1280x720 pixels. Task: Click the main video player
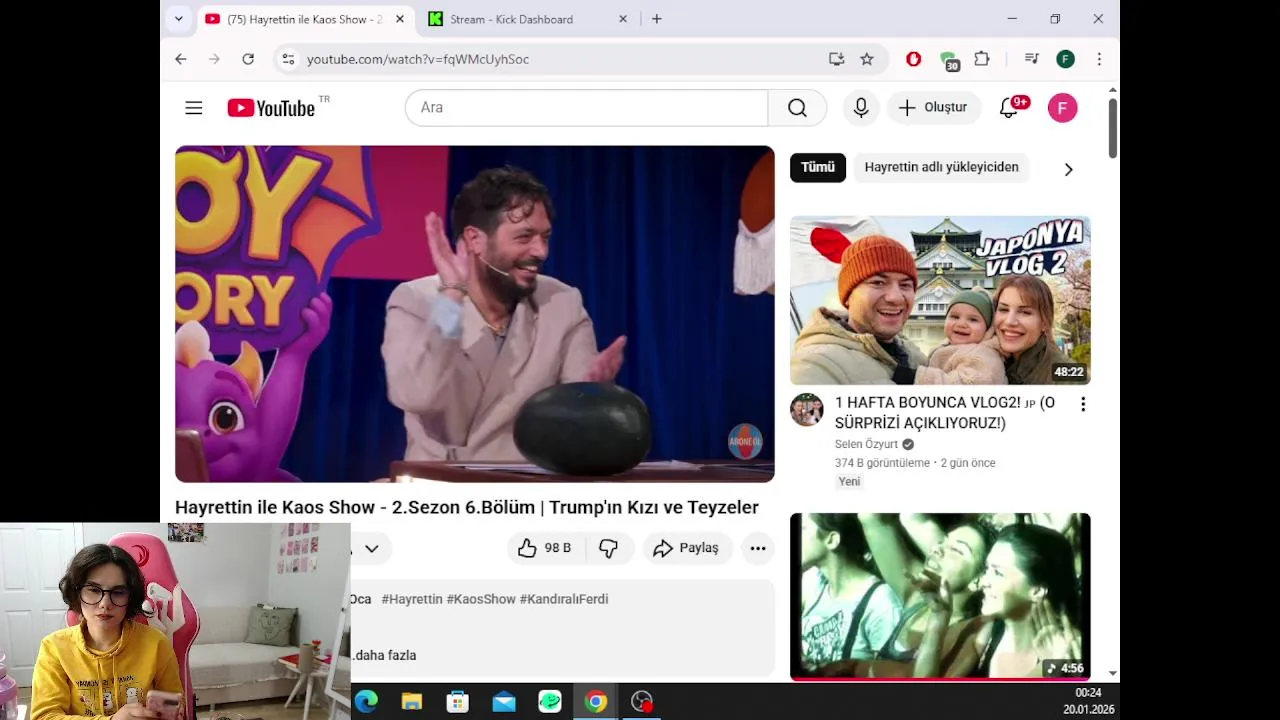[475, 314]
